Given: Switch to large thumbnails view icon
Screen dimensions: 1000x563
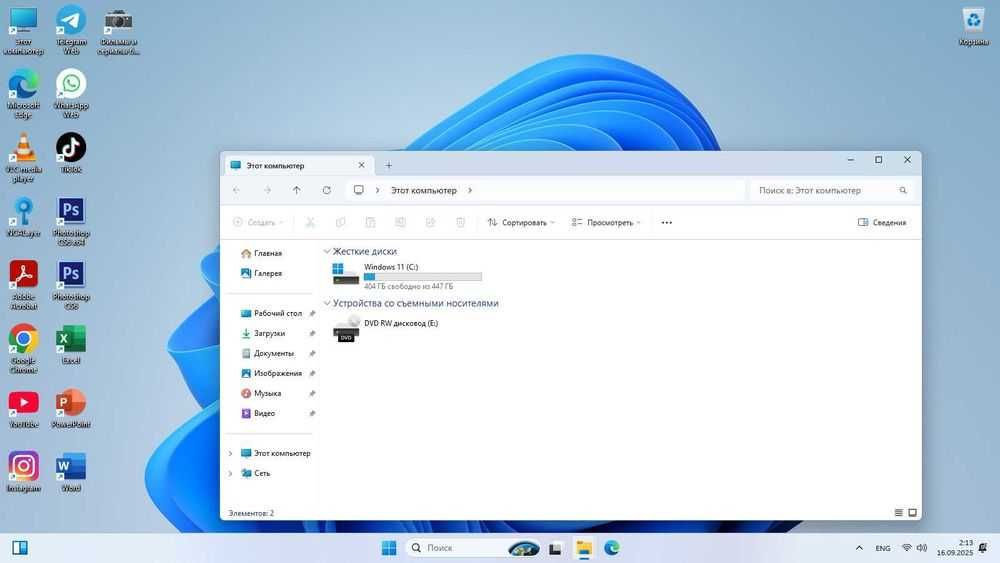Looking at the screenshot, I should (913, 513).
